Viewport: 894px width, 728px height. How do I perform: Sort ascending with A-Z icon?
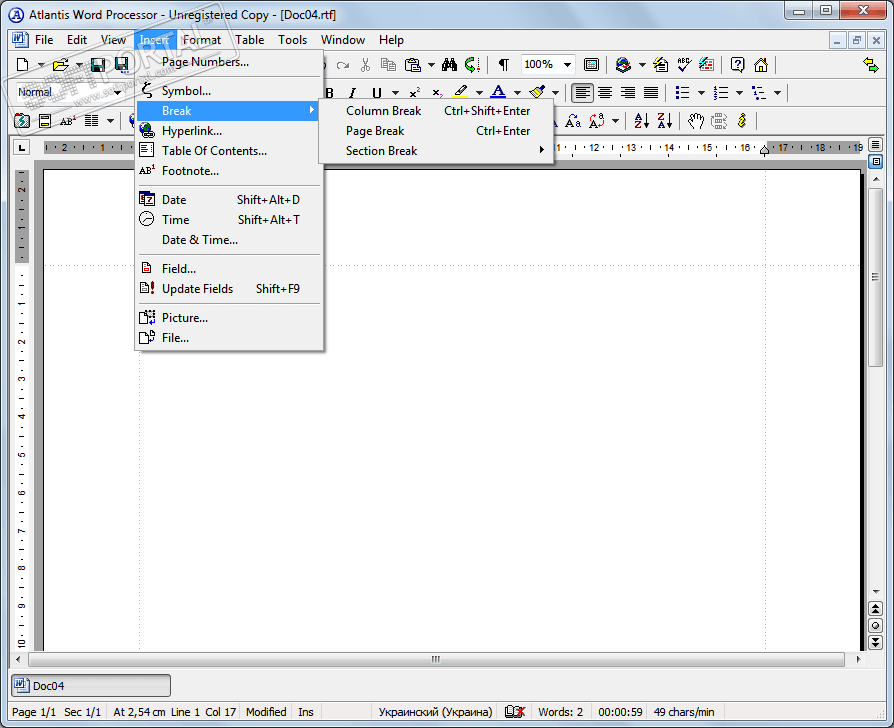(641, 121)
